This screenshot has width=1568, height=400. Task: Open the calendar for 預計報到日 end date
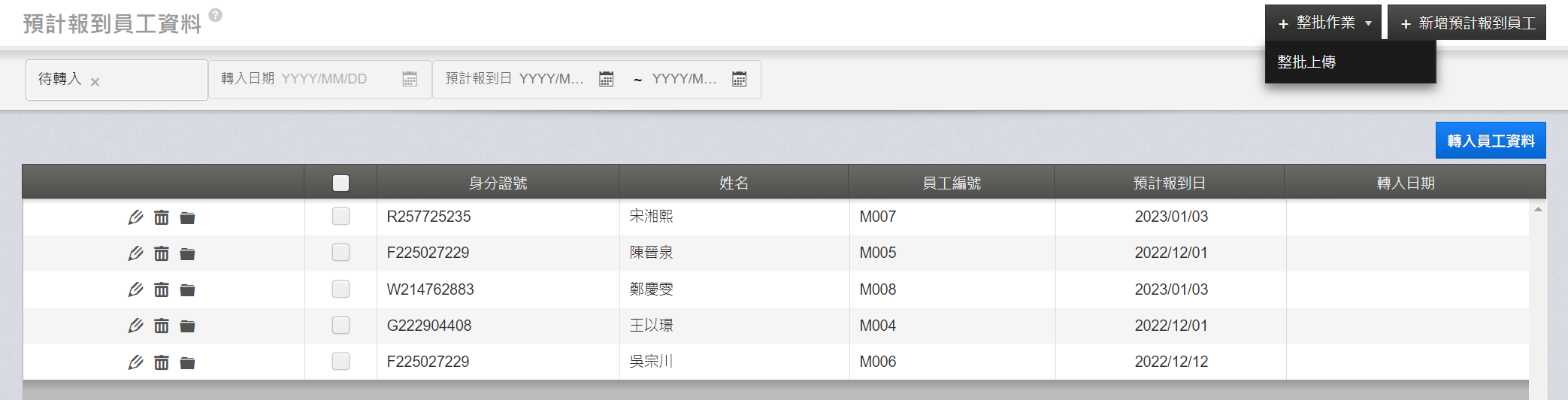(x=740, y=79)
